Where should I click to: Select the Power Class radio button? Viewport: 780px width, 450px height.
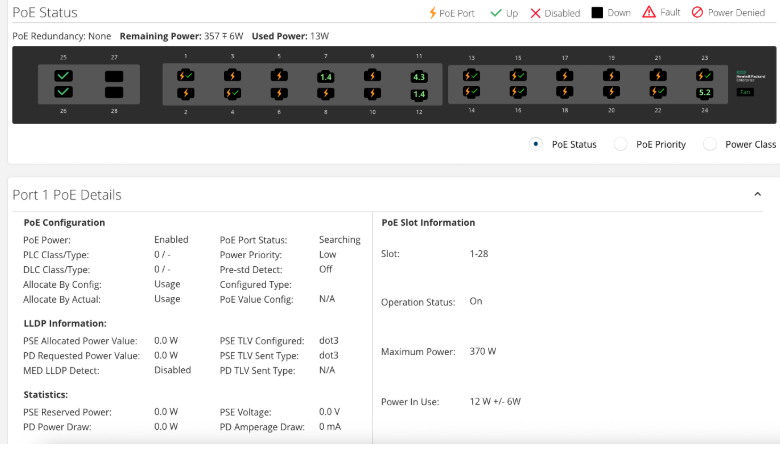pyautogui.click(x=709, y=144)
